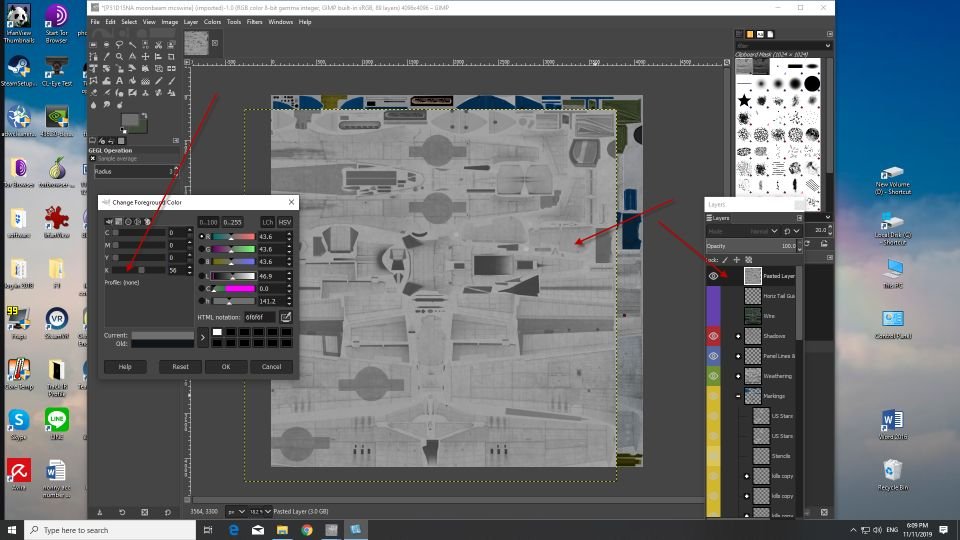Toggle the Sample average checkbox
This screenshot has width=960, height=540.
[x=93, y=159]
